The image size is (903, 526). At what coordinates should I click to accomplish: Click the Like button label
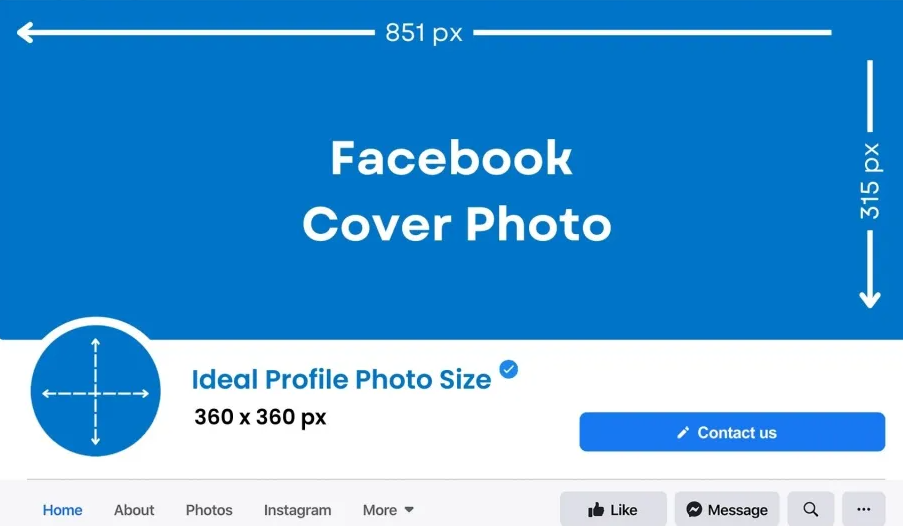(624, 510)
